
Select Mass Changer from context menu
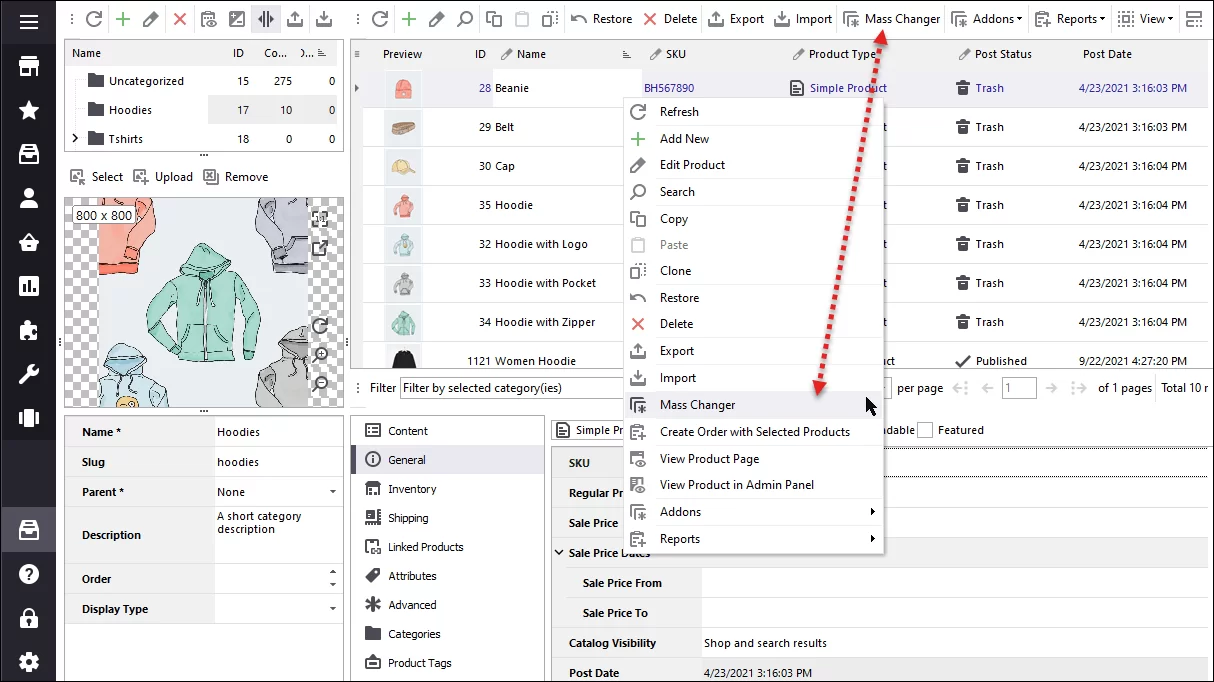(697, 405)
